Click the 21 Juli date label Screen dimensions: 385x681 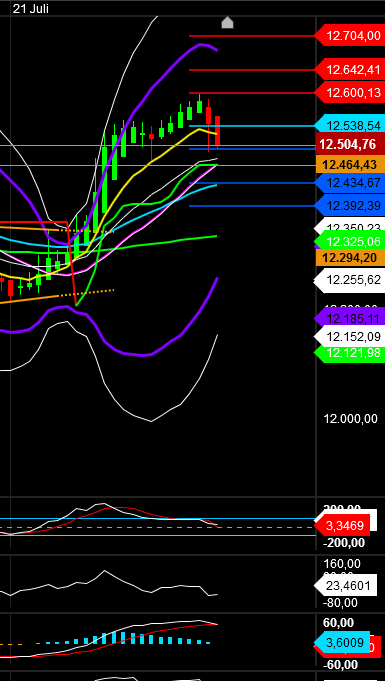pos(30,9)
